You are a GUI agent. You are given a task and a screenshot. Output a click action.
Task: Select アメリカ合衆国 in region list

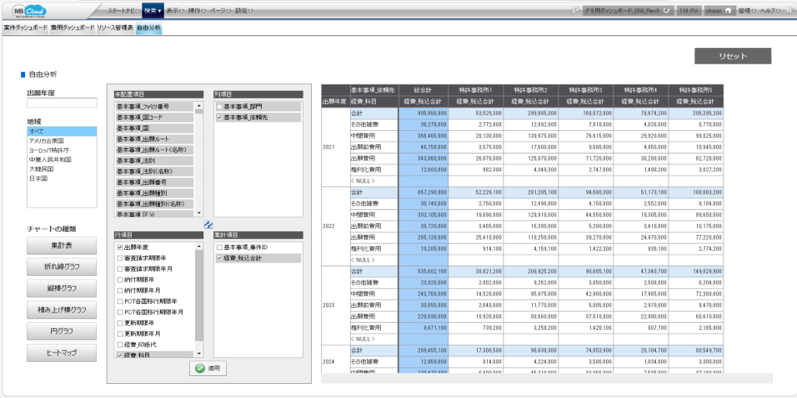pyautogui.click(x=62, y=141)
